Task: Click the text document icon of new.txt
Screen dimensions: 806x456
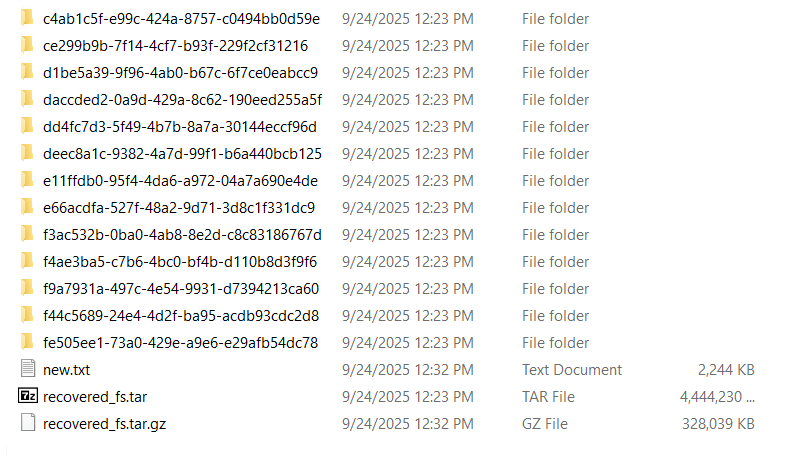Action: (x=27, y=370)
